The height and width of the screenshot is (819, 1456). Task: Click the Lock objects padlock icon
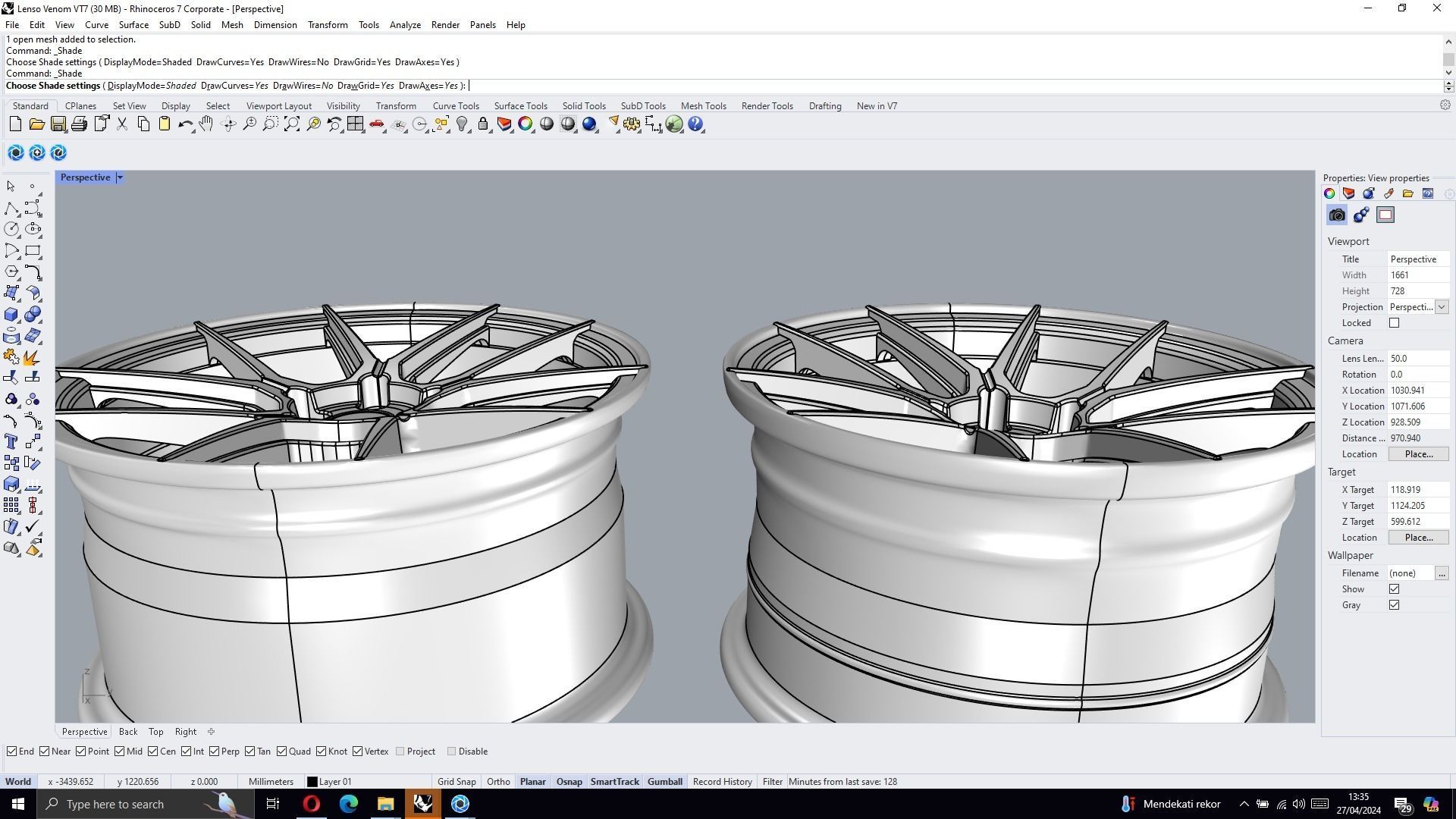pyautogui.click(x=483, y=124)
